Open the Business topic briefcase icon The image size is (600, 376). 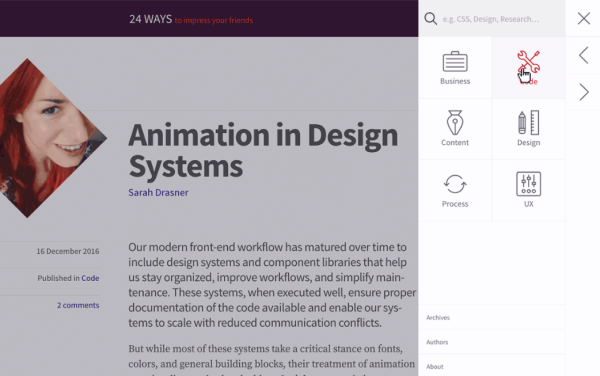point(455,62)
